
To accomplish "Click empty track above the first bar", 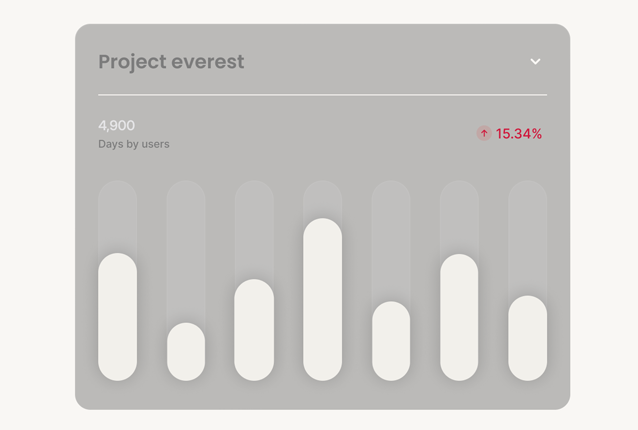I will [x=118, y=215].
